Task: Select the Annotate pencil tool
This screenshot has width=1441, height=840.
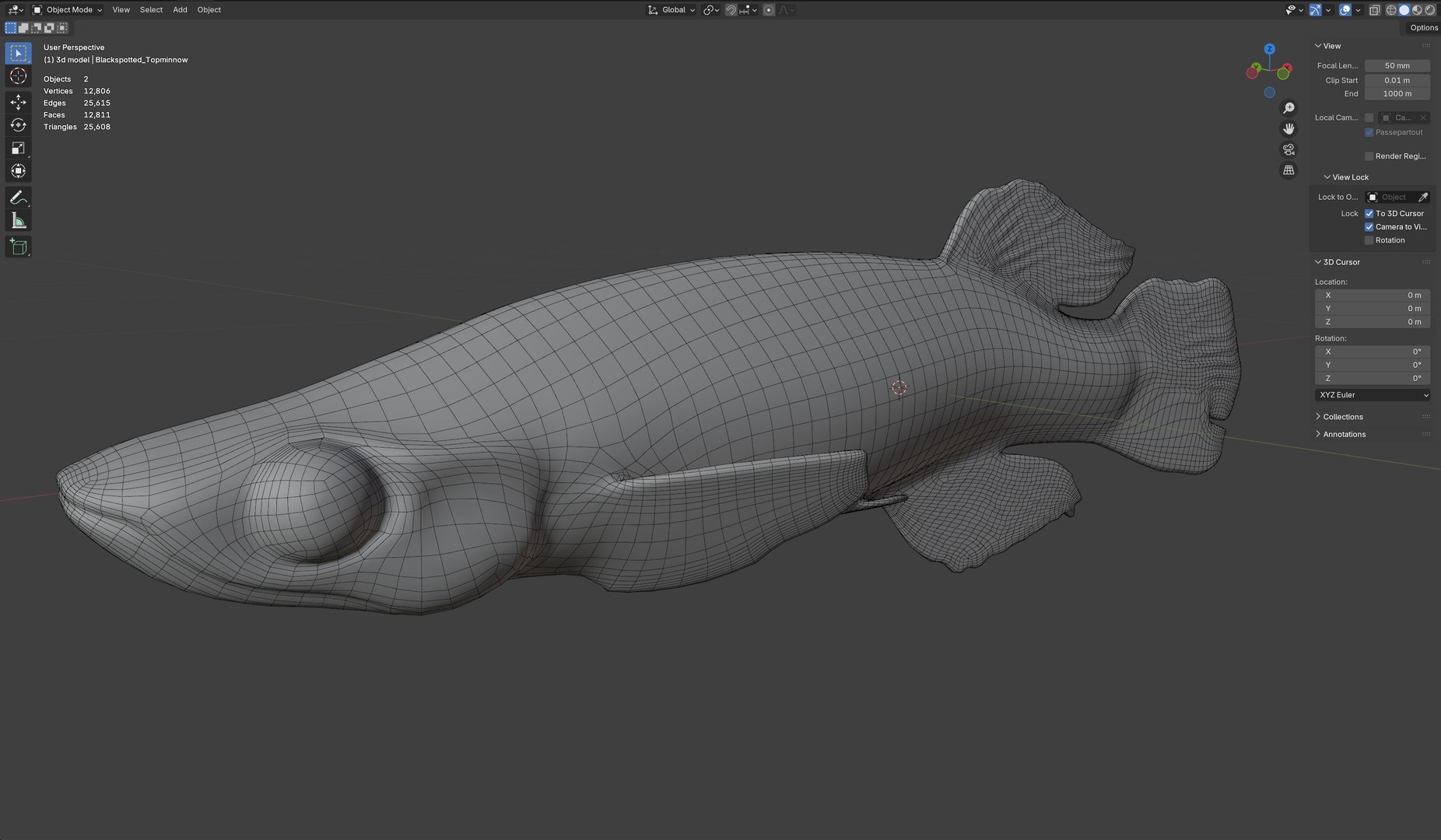Action: (x=19, y=198)
